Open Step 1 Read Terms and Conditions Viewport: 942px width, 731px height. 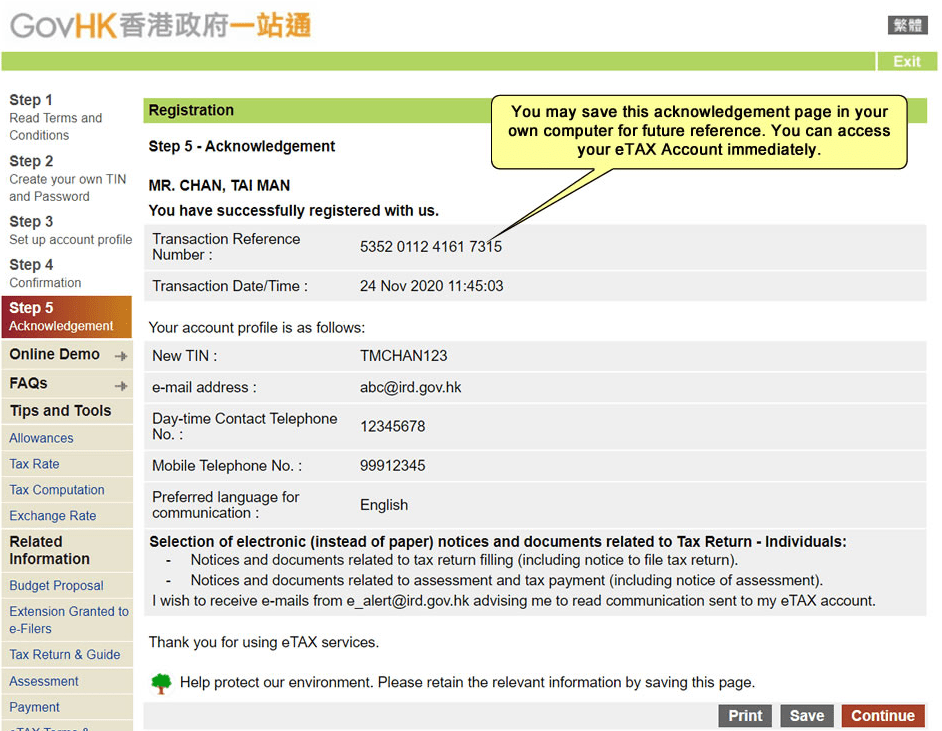pos(56,117)
